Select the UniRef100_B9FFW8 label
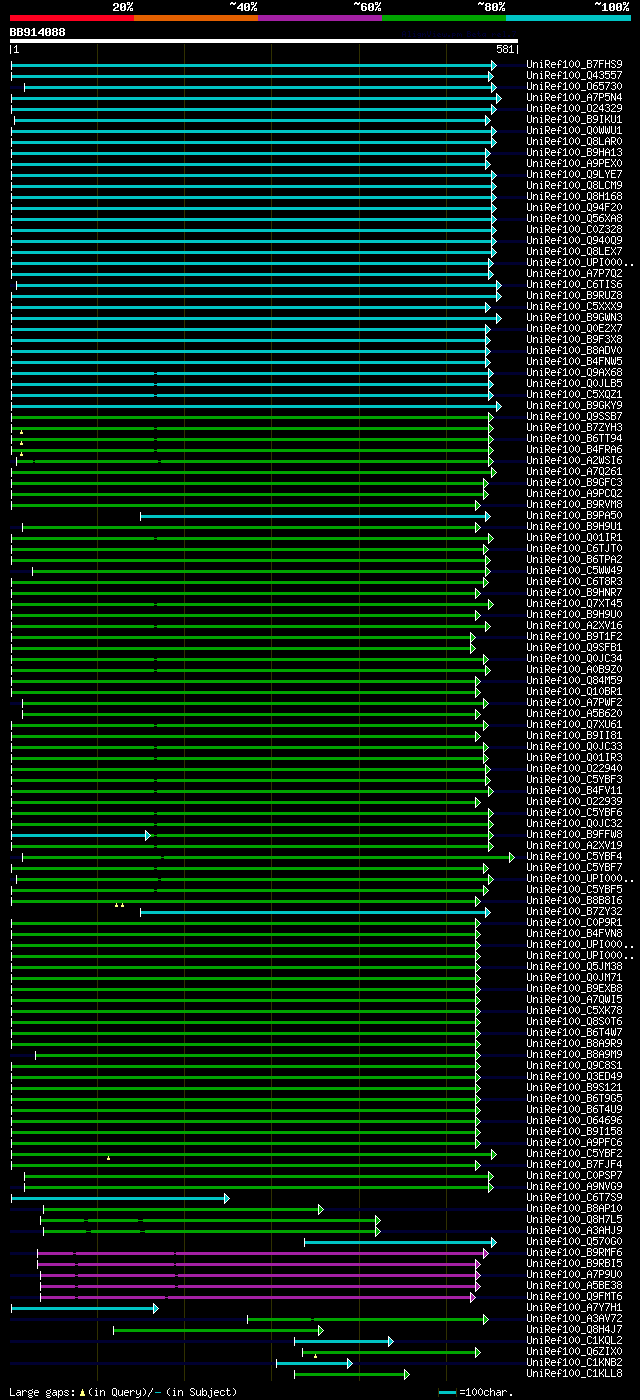This screenshot has width=640, height=1400. click(x=574, y=834)
